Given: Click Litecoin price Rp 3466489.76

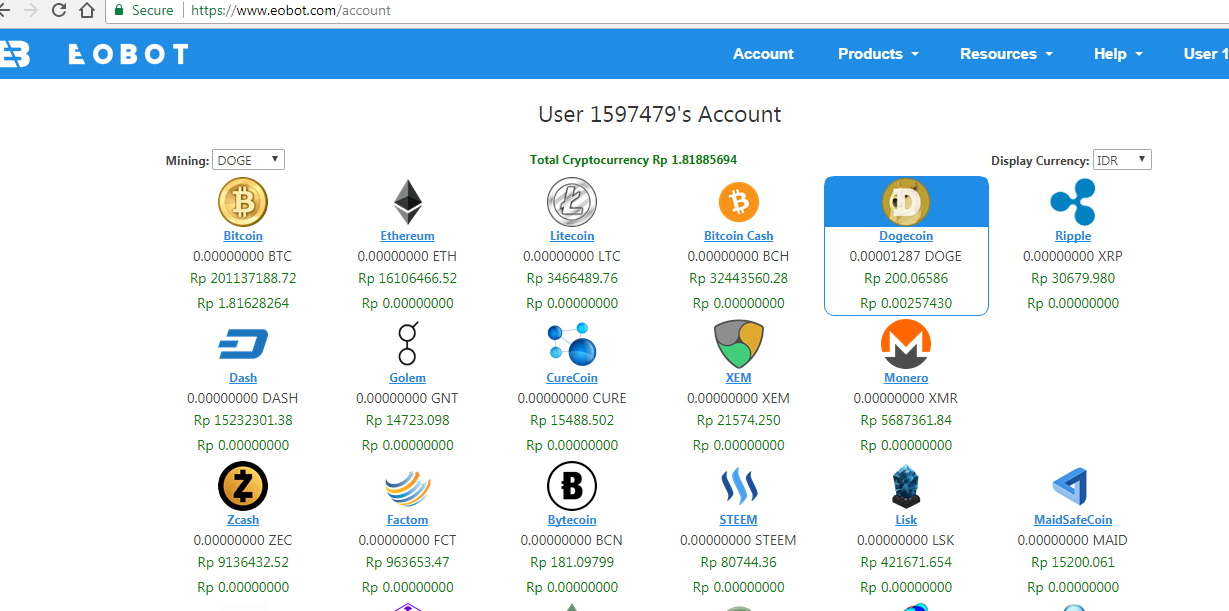Looking at the screenshot, I should [572, 279].
